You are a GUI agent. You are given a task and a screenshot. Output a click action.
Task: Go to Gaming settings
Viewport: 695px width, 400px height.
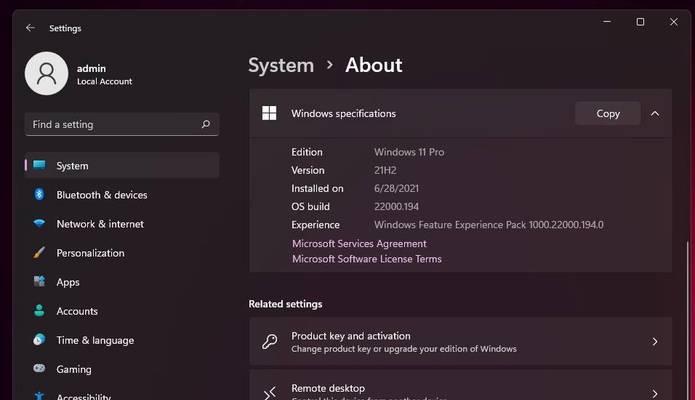(x=122, y=369)
